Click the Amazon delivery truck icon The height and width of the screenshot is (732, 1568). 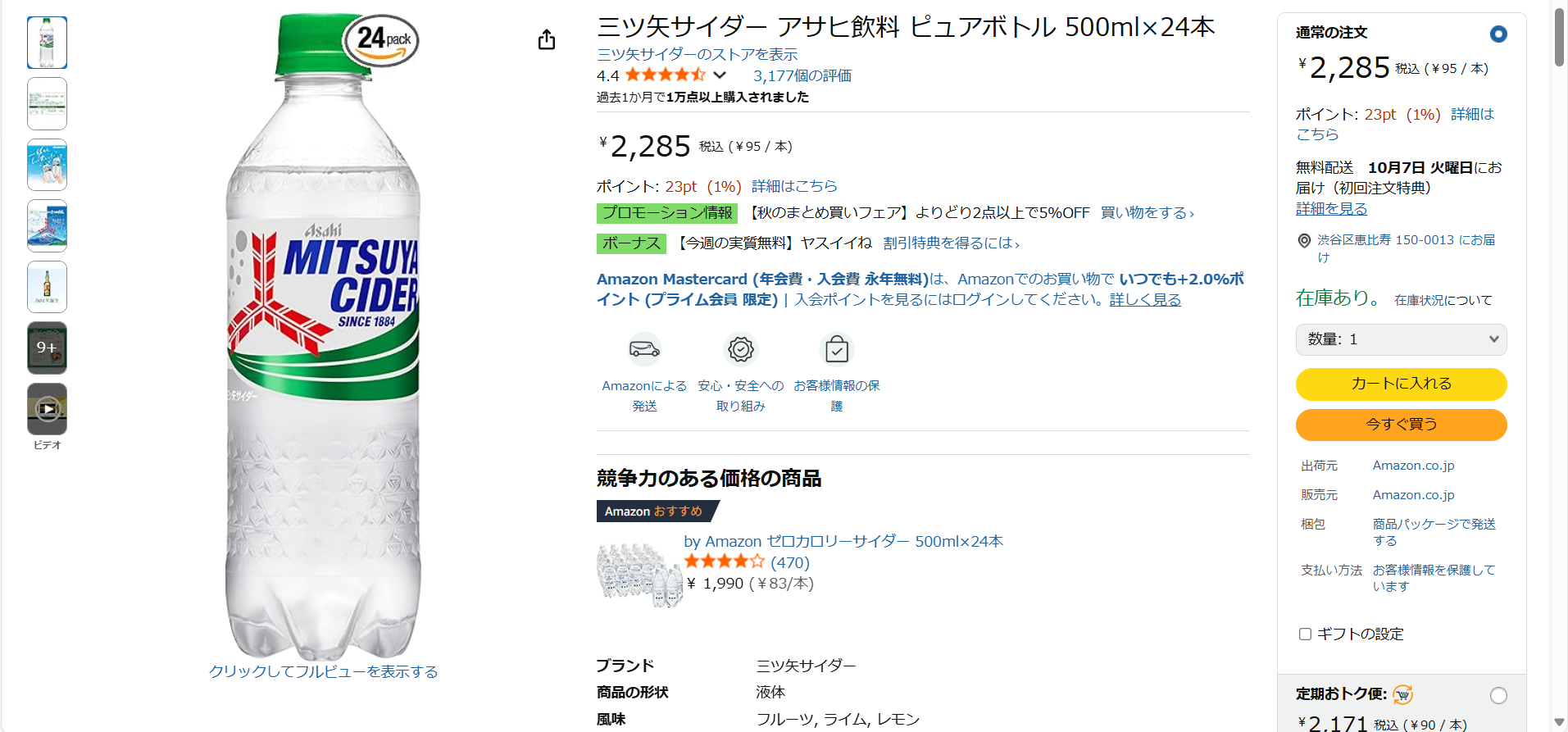tap(644, 350)
